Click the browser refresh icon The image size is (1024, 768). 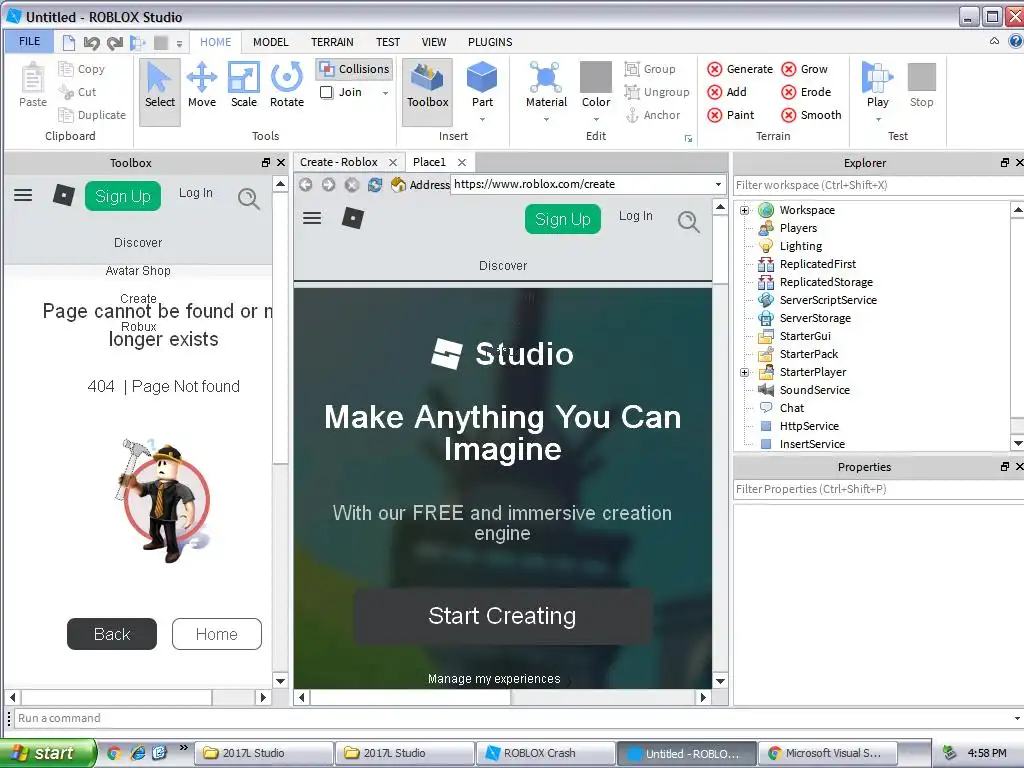375,185
